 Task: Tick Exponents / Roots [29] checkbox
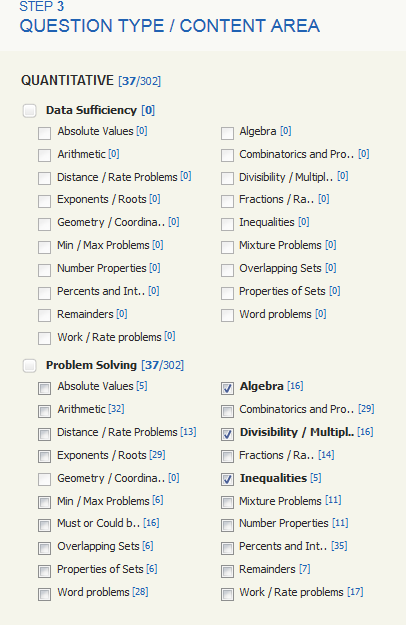click(x=44, y=457)
